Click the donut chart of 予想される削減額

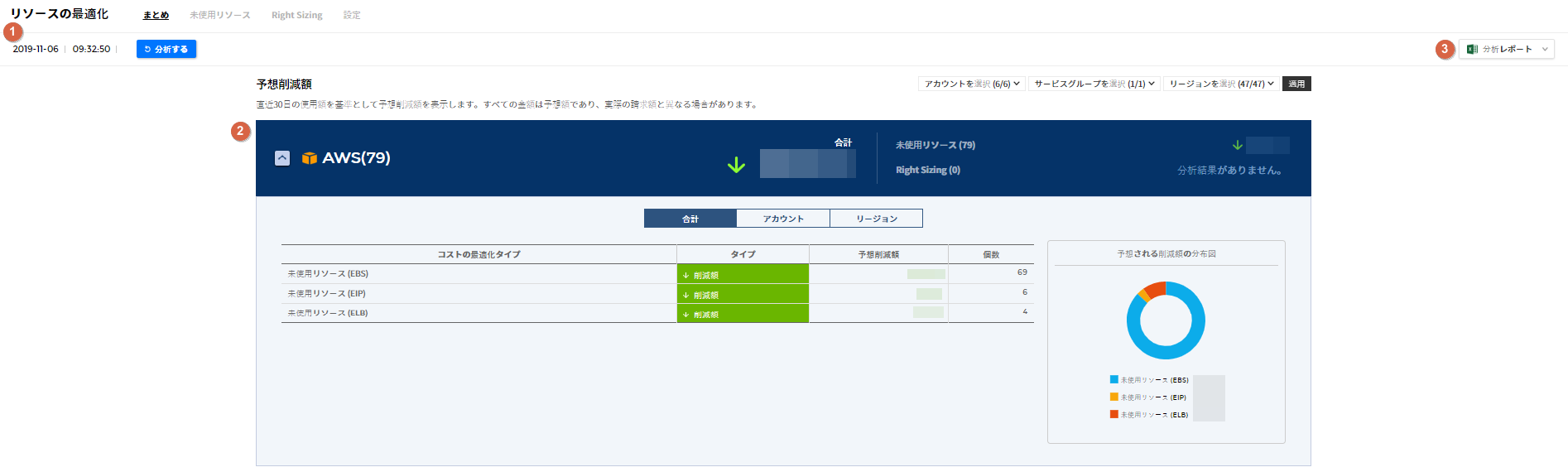(1166, 320)
